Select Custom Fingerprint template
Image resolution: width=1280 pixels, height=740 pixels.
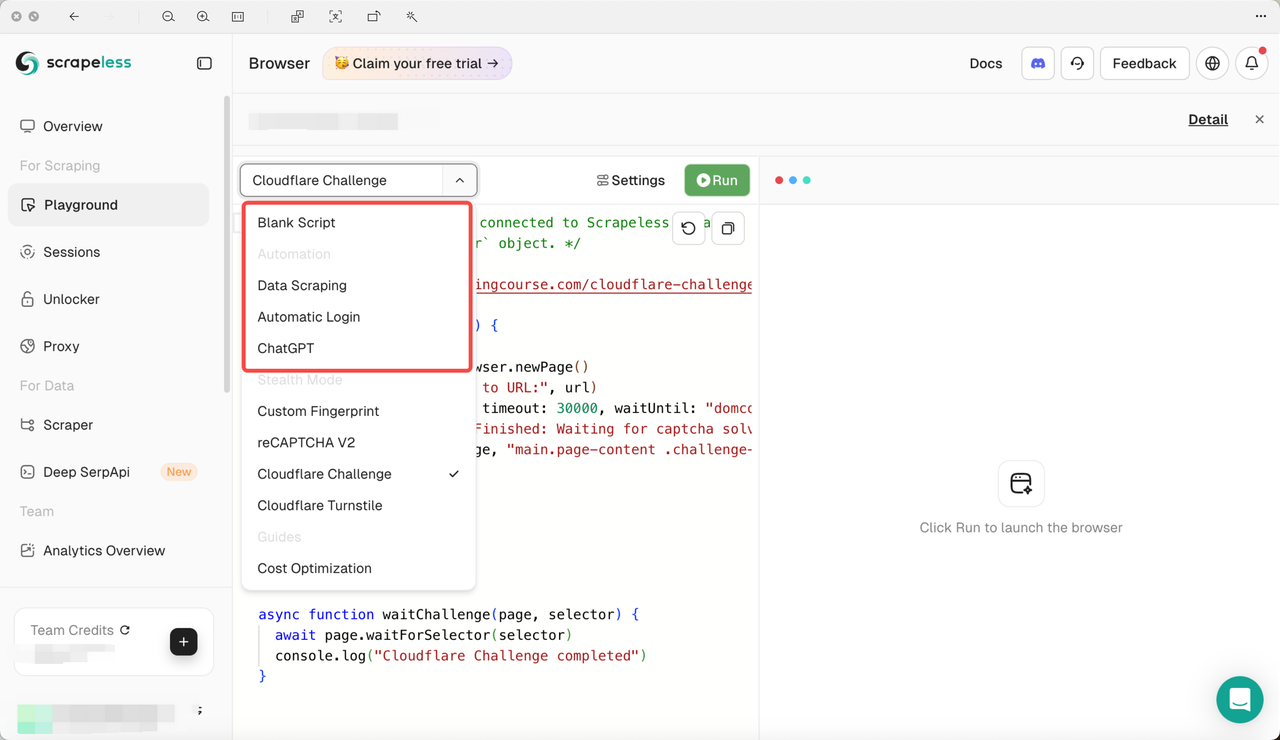point(358,412)
